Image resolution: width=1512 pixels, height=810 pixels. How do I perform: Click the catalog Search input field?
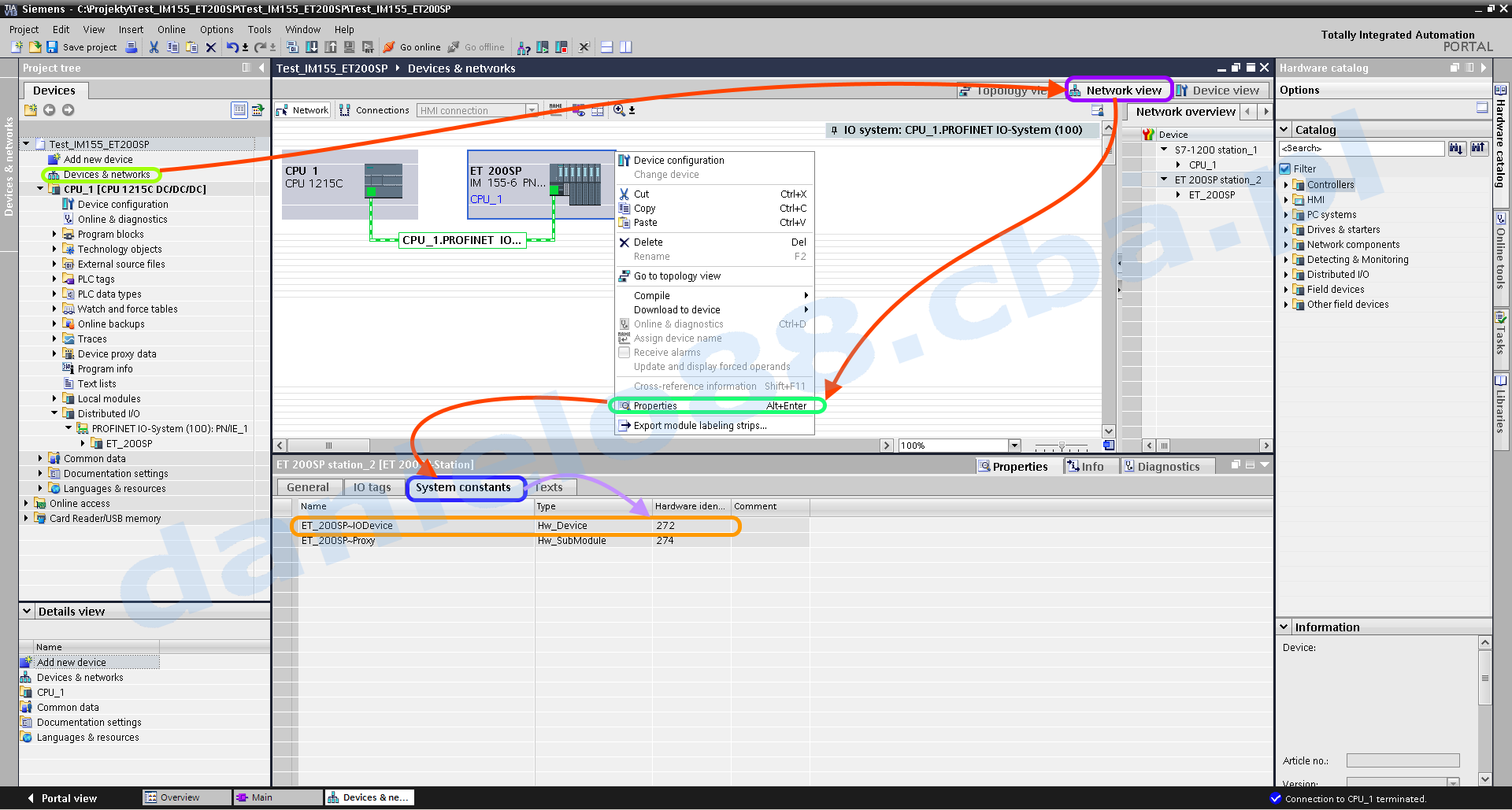click(x=1362, y=148)
